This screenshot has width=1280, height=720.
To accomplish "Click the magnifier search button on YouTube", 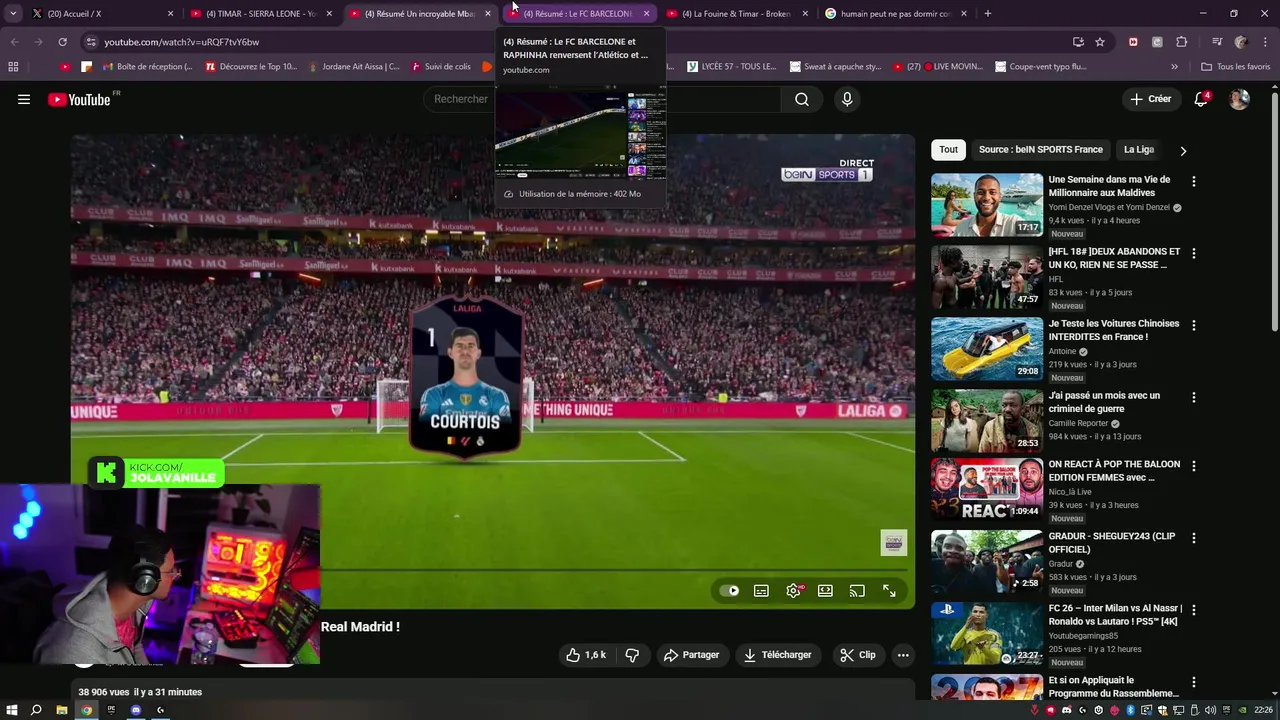I will pos(802,99).
